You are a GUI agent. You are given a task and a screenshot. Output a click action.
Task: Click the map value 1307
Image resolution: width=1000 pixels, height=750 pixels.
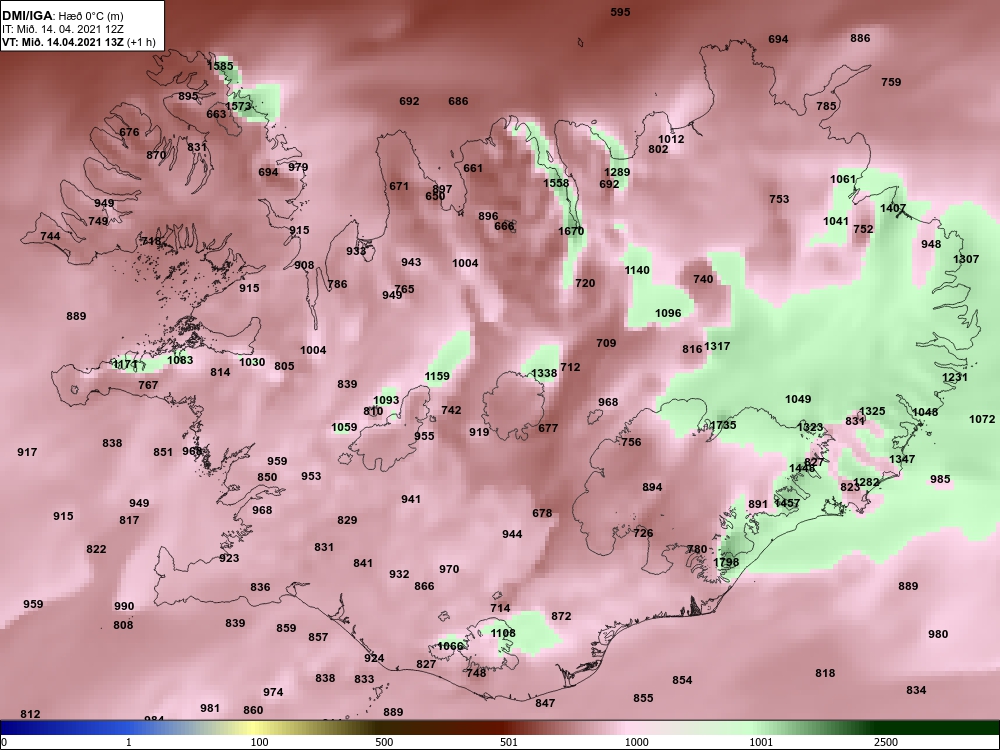click(x=966, y=259)
